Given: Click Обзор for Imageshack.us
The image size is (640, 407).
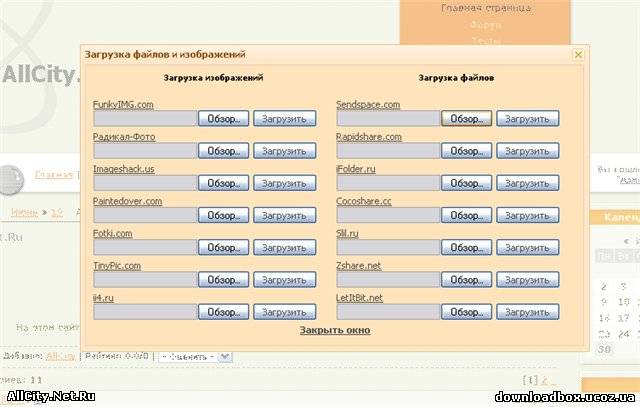Looking at the screenshot, I should click(x=223, y=183).
